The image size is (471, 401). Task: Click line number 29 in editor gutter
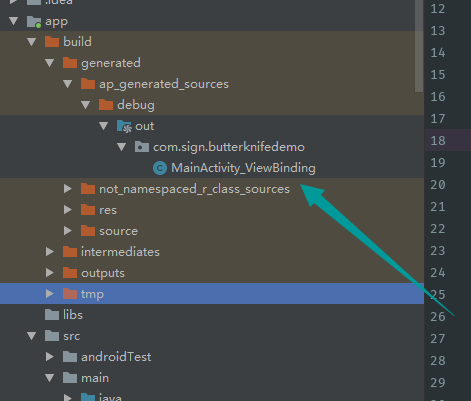click(x=438, y=383)
